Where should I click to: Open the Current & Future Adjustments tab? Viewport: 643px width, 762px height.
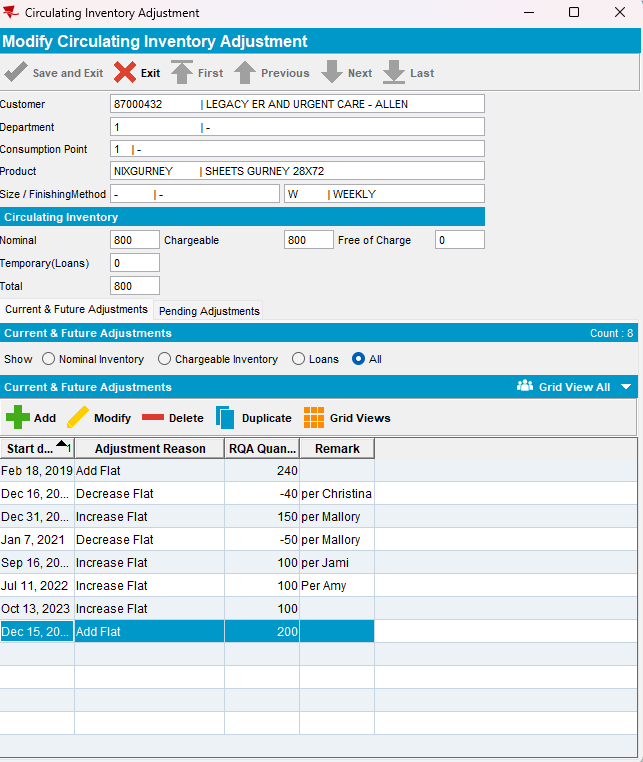click(76, 310)
